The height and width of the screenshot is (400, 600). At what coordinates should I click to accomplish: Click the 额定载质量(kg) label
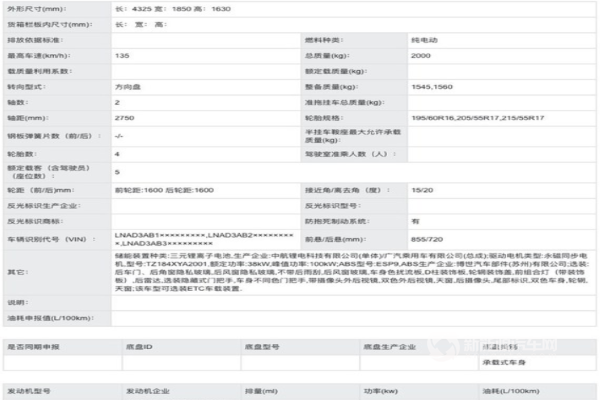pos(336,72)
